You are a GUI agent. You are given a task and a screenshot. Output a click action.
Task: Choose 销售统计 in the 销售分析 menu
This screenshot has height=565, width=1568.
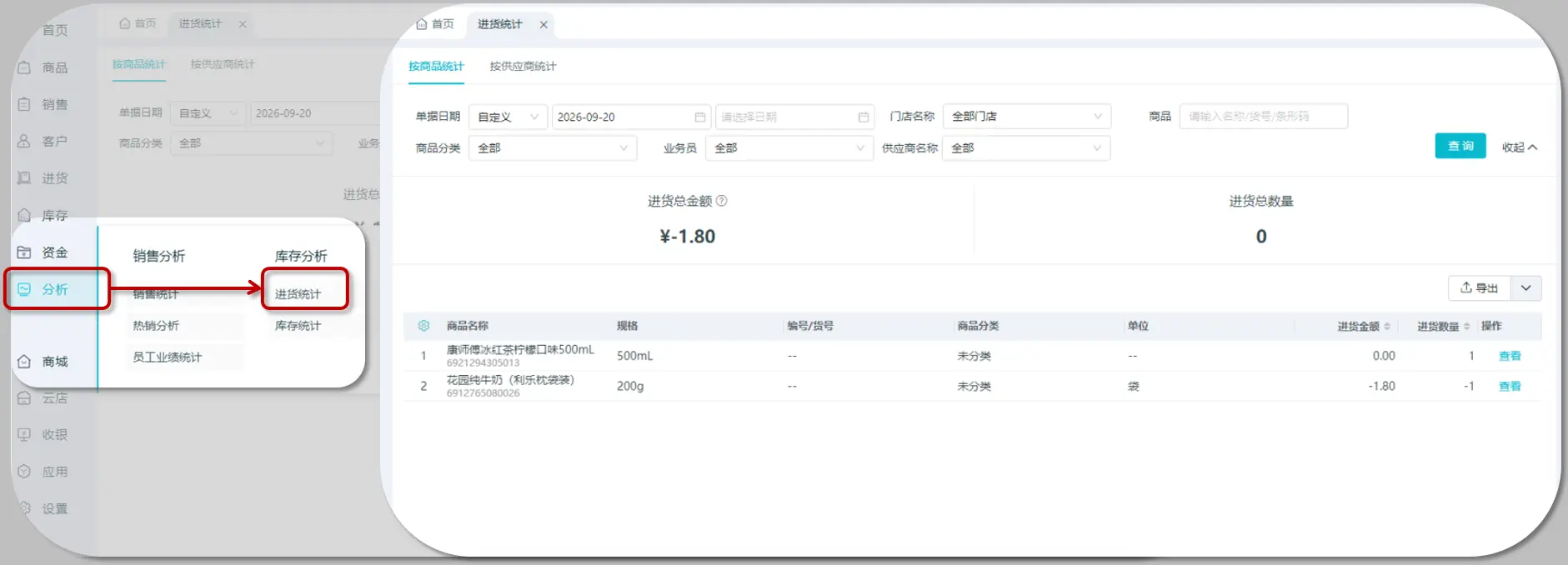[156, 294]
